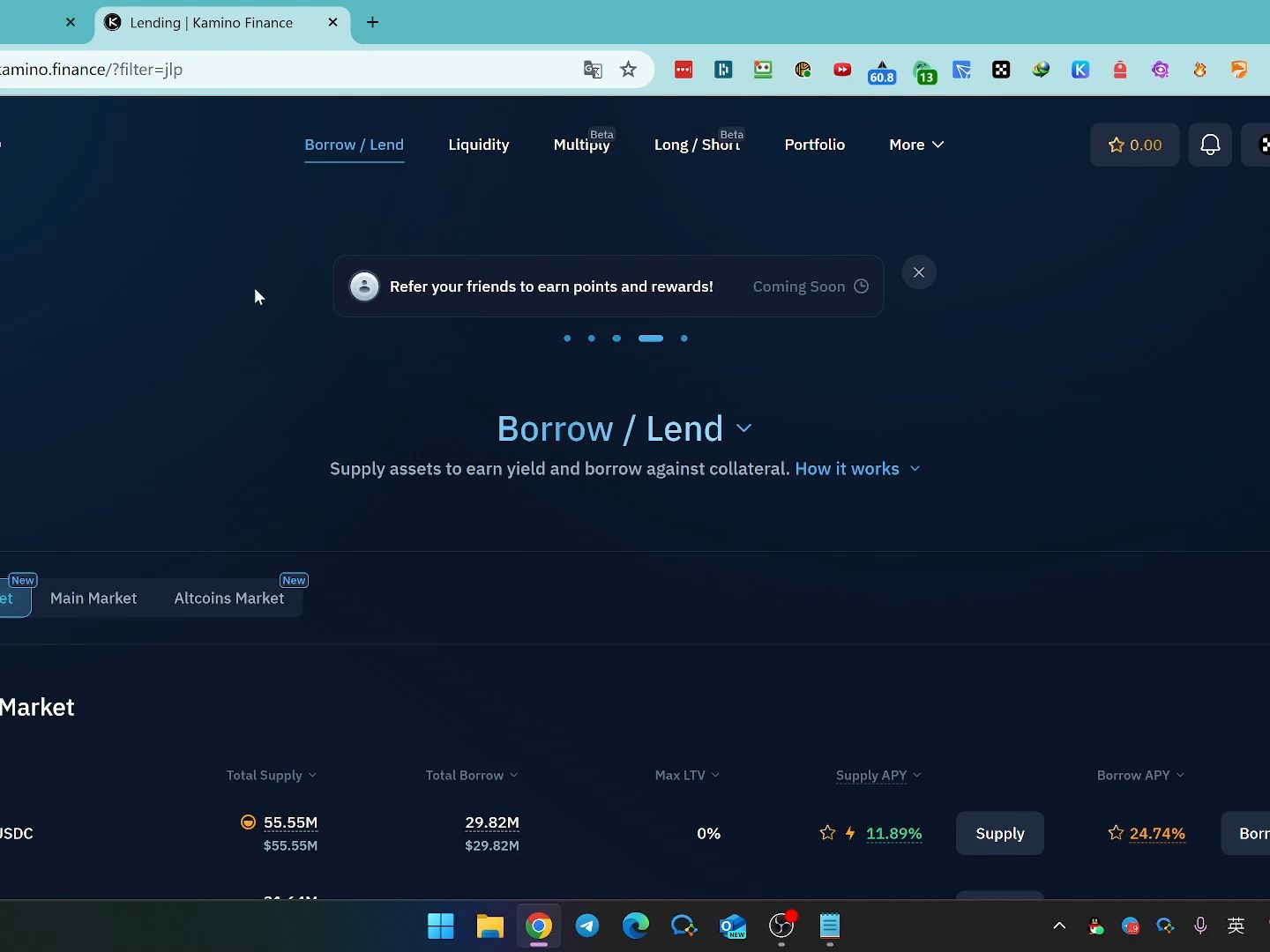Select the first banner carousel dot

tap(567, 338)
